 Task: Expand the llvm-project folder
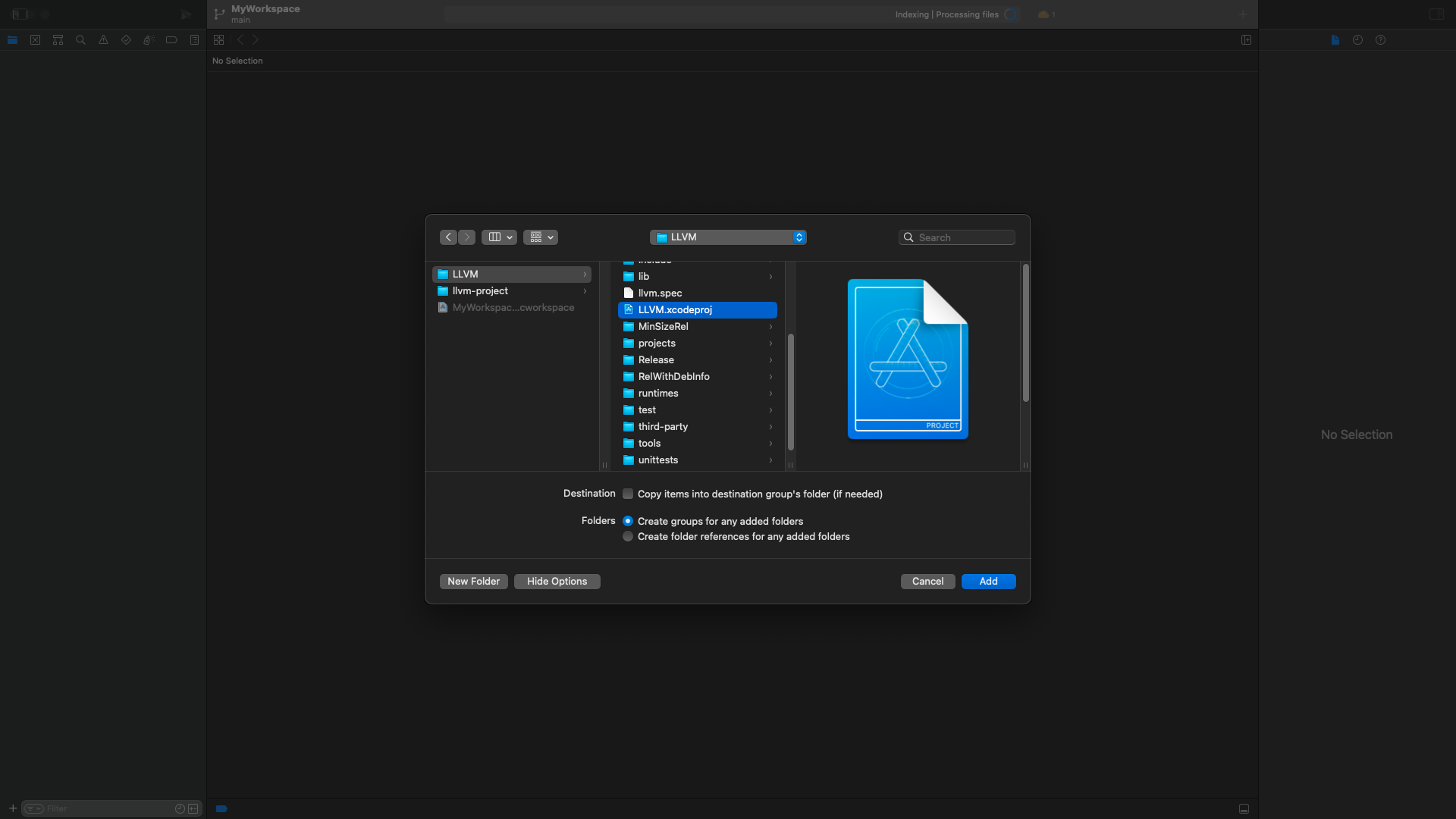pyautogui.click(x=584, y=291)
